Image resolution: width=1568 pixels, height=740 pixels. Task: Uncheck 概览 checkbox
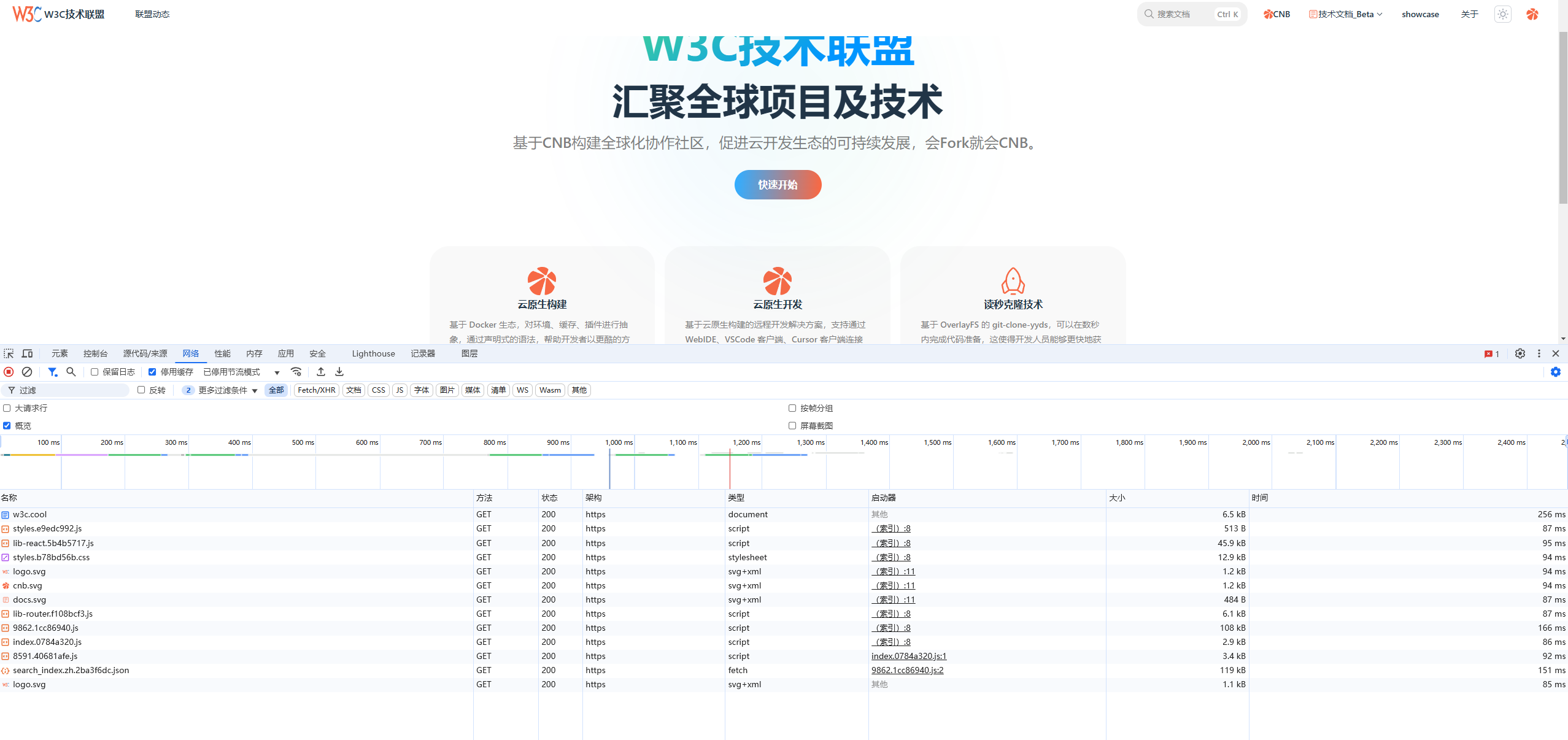(x=7, y=425)
